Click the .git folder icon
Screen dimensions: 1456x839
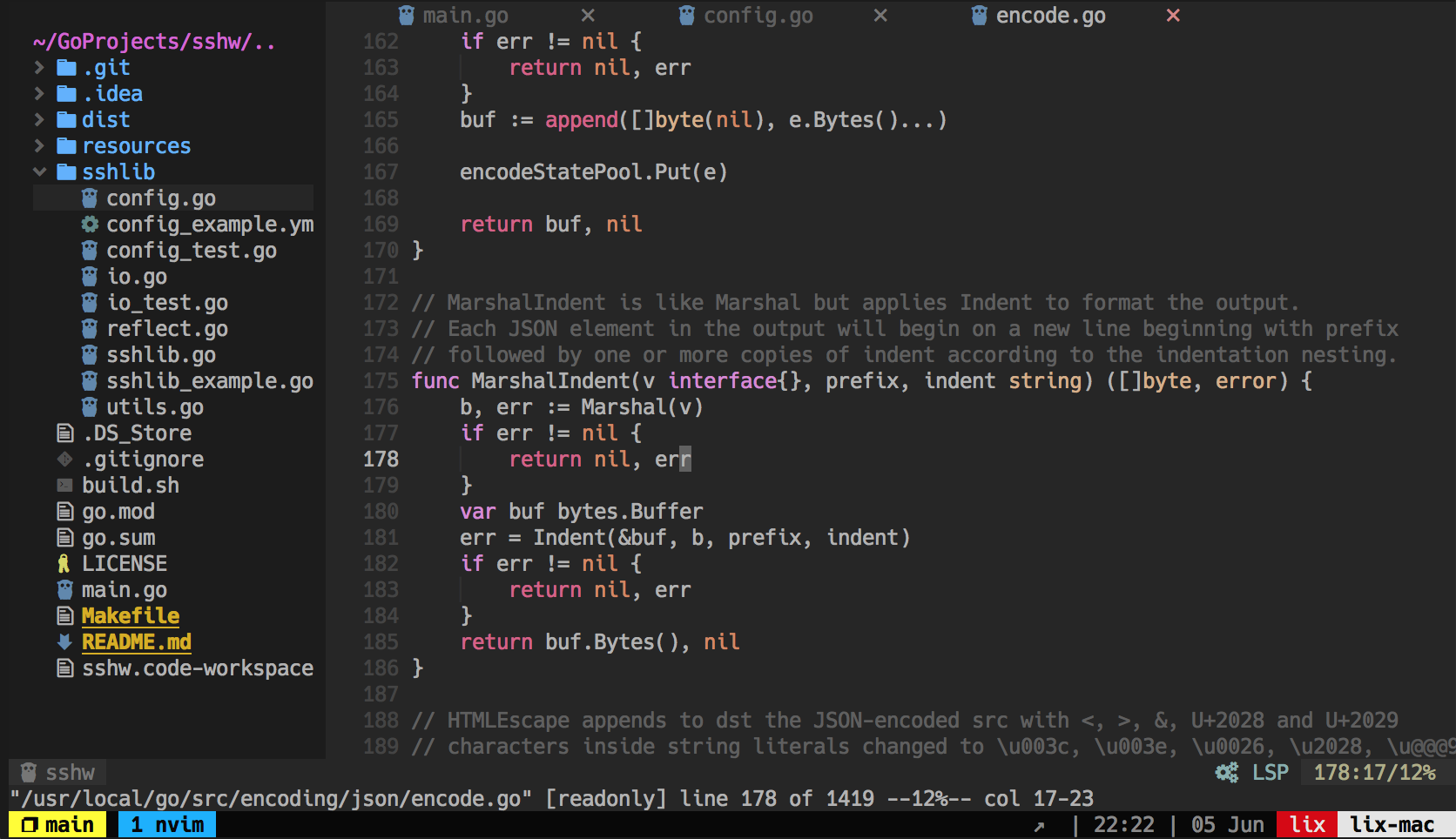point(66,68)
